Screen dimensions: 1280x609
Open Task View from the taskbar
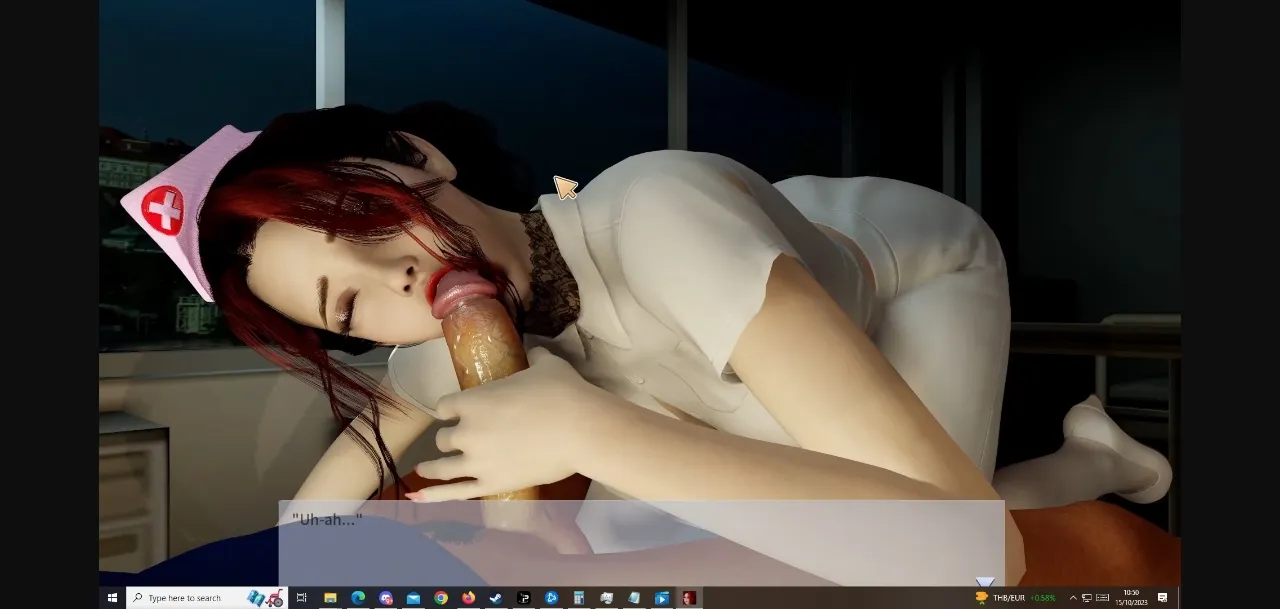[x=300, y=597]
